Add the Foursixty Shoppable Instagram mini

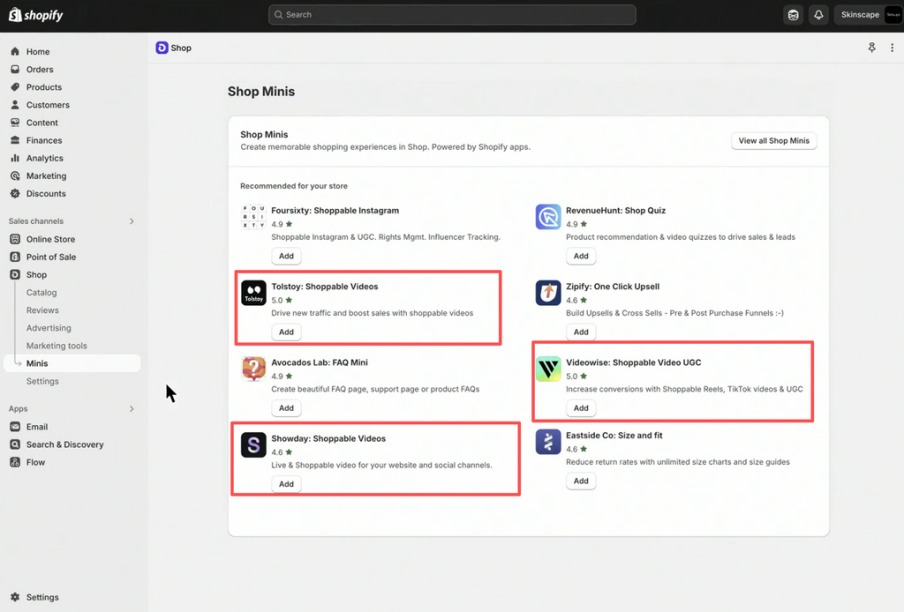(x=286, y=256)
